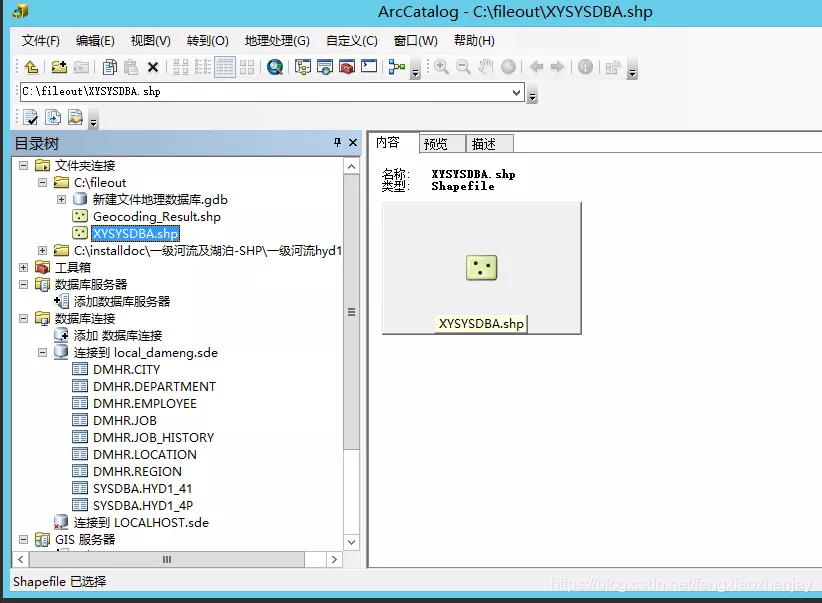Click the Export Metadata icon

point(75,117)
